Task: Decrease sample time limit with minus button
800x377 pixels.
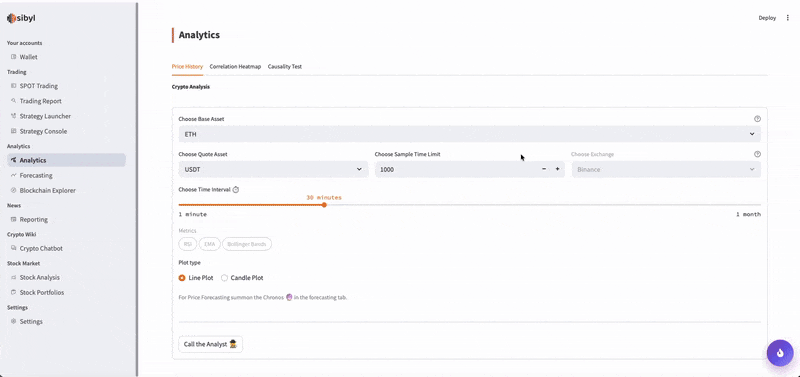Action: click(544, 169)
